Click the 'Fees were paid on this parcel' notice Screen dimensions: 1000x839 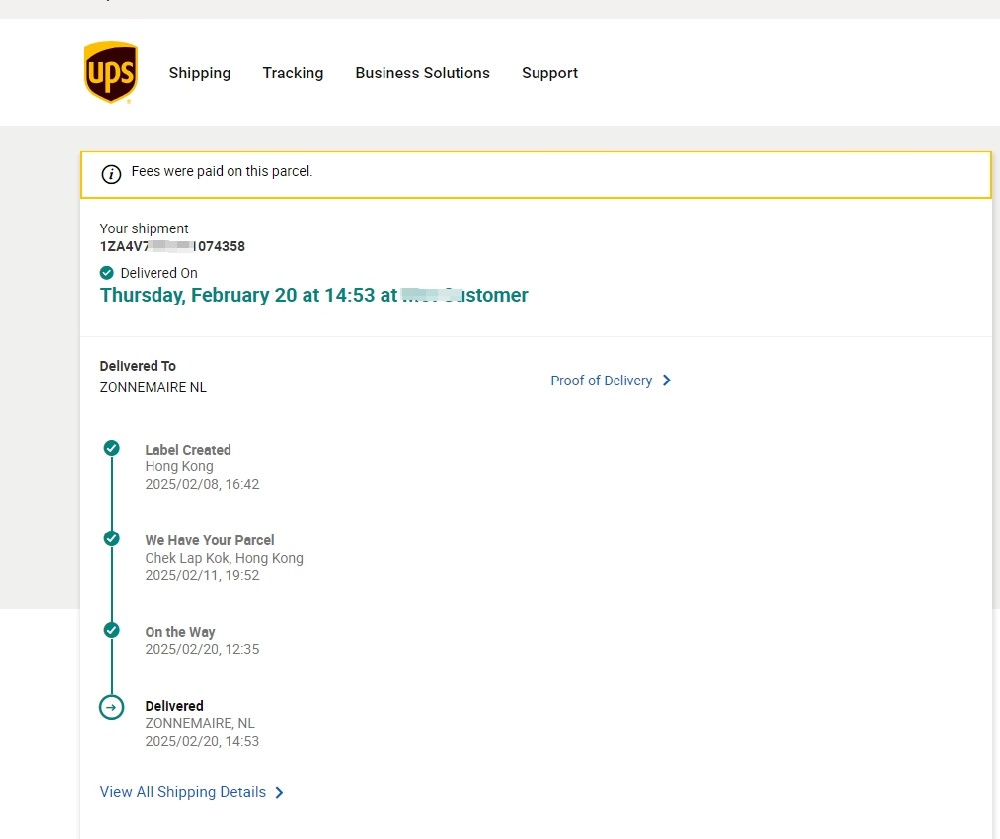click(222, 172)
